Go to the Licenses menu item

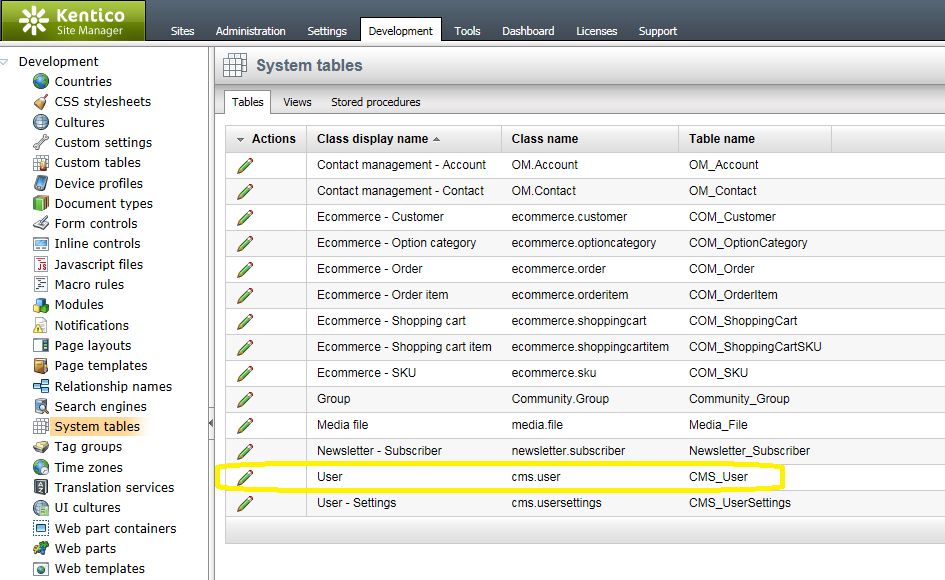[x=596, y=31]
